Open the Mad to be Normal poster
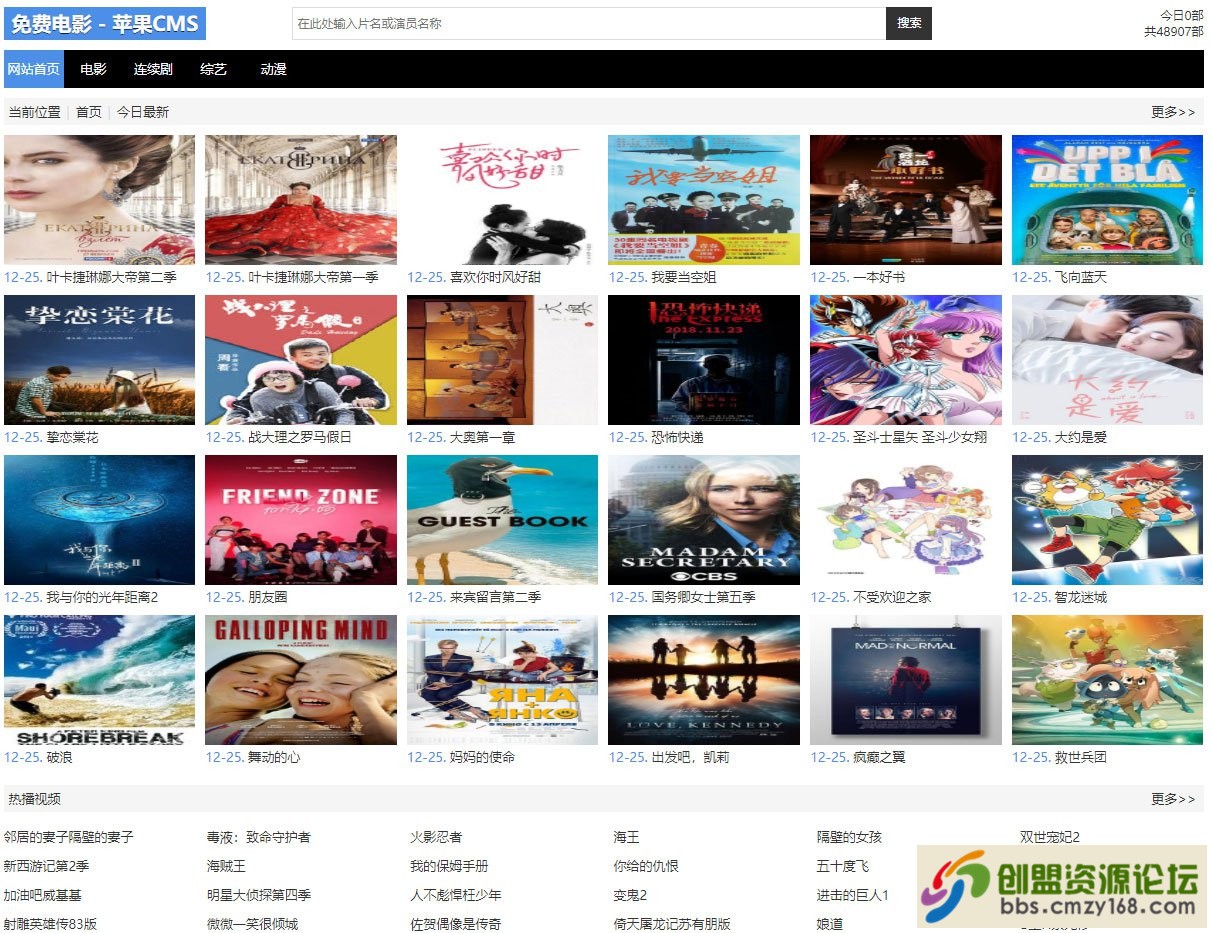Viewport: 1212px width, 933px height. point(906,680)
